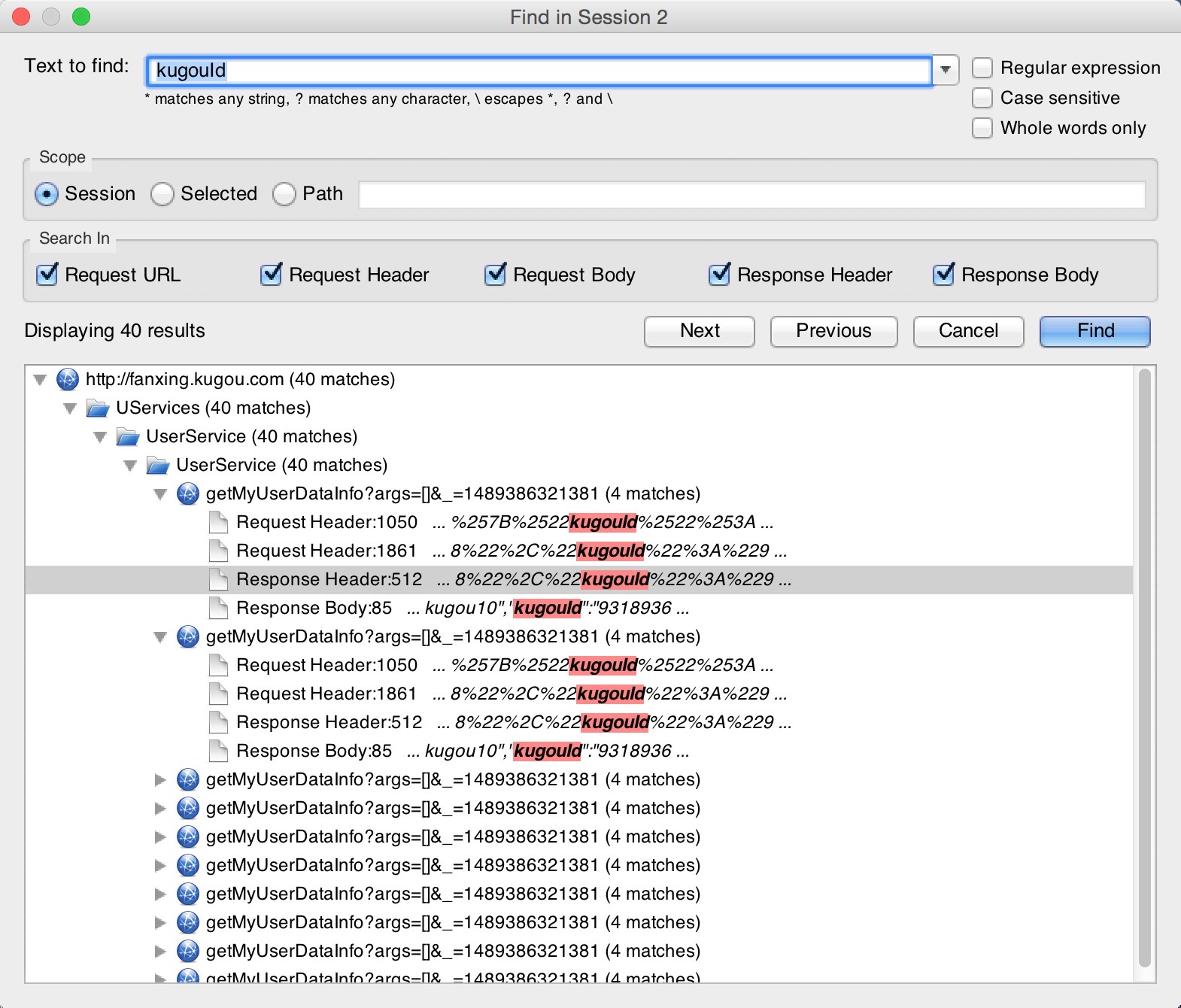
Task: Click the document icon of highlighted Response Header:512 row
Action: (218, 579)
